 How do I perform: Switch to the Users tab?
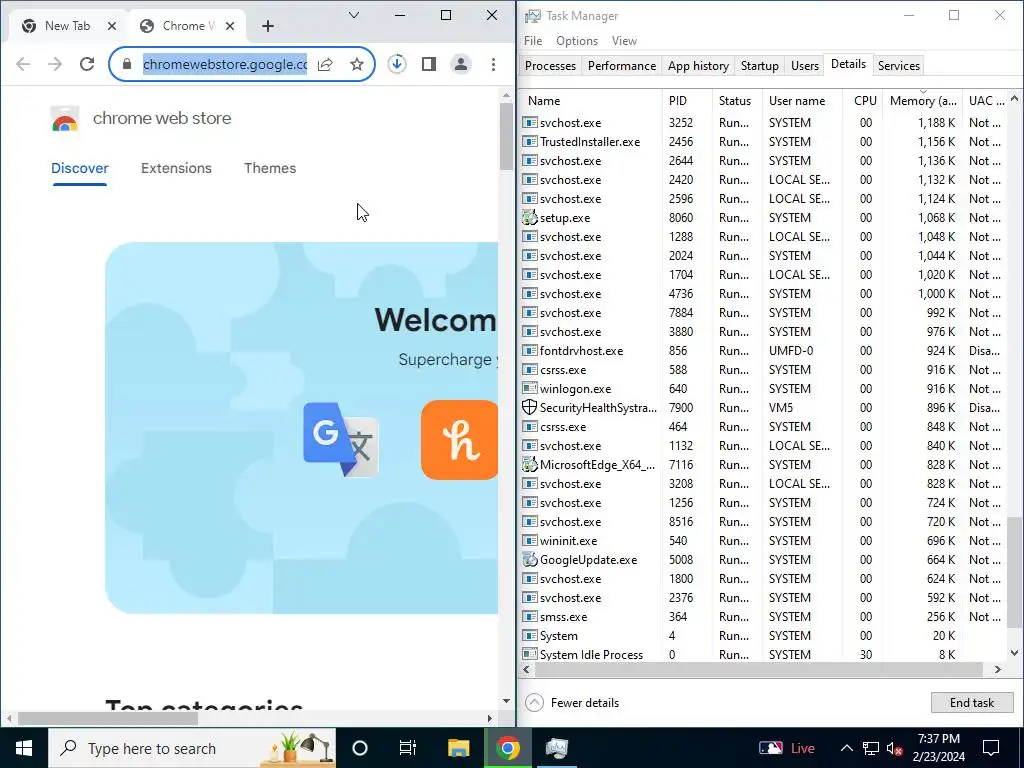[x=805, y=66]
